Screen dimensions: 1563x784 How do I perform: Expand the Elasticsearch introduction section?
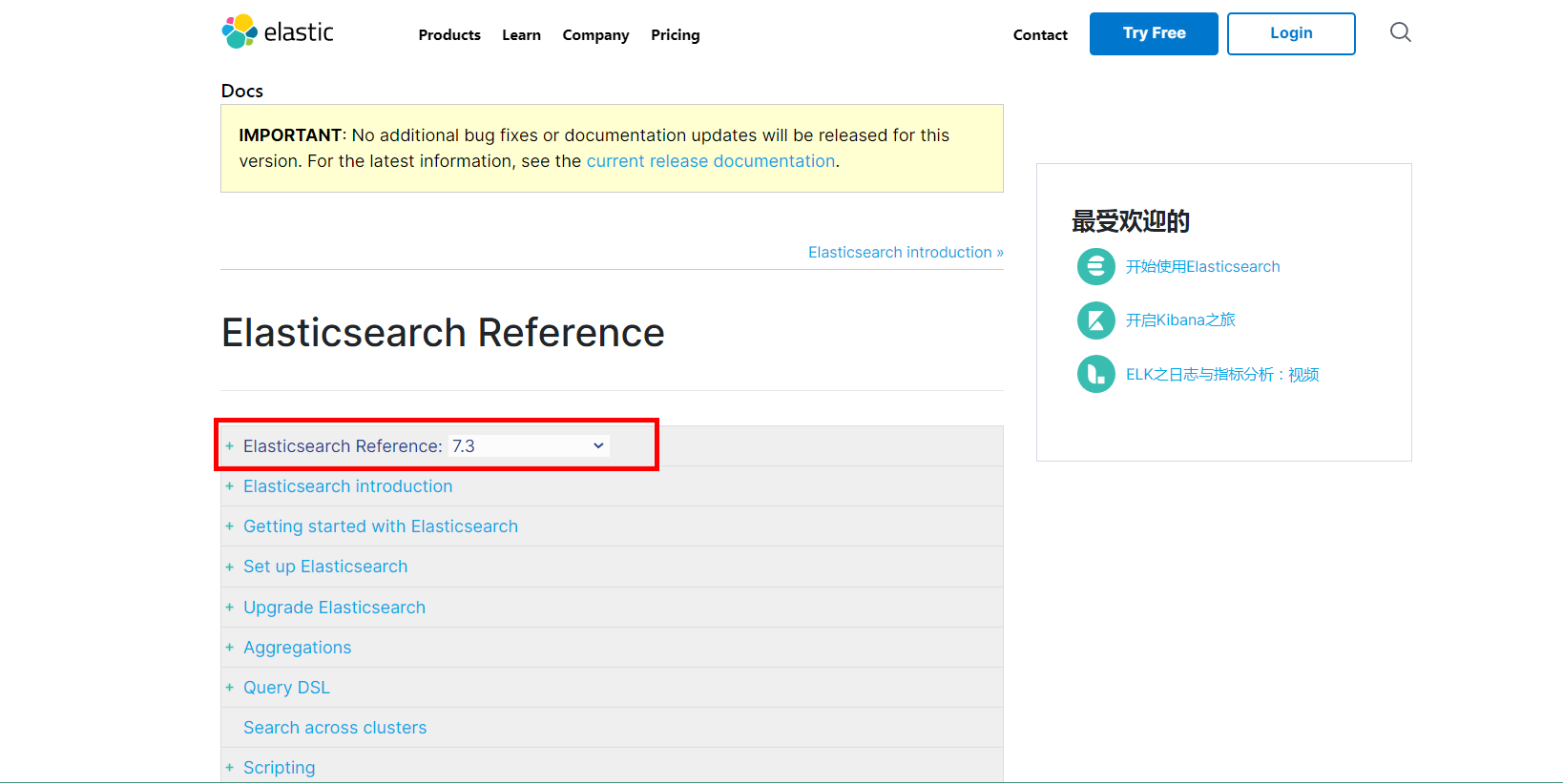pos(229,486)
